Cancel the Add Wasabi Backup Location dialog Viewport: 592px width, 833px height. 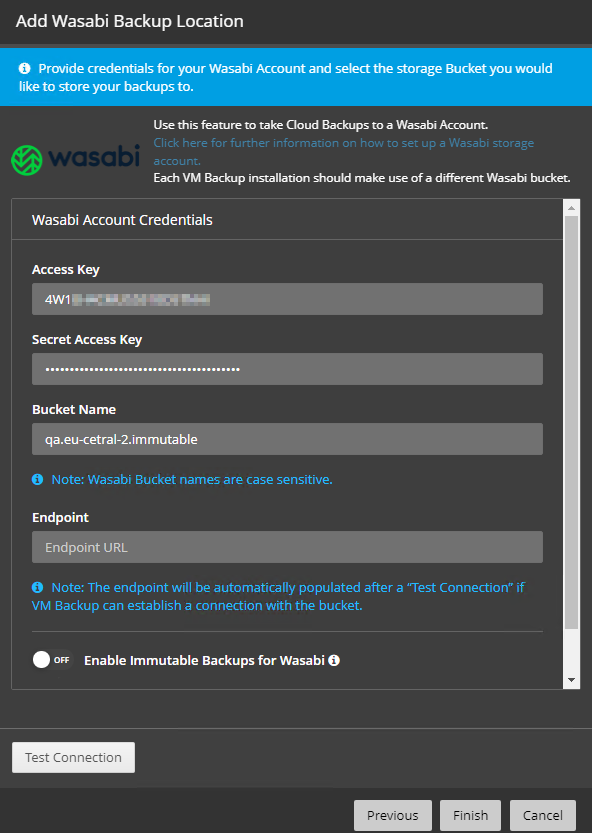pos(542,815)
